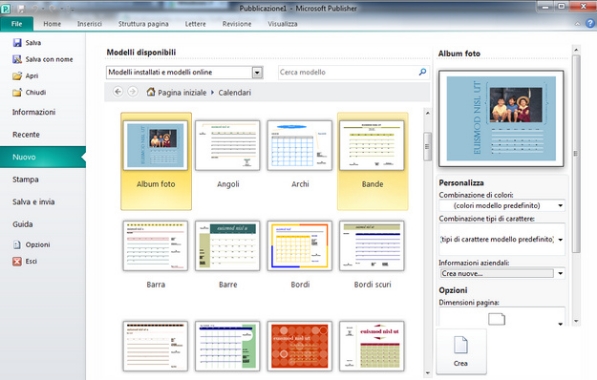
Task: Open the Help question mark icon
Action: click(590, 24)
